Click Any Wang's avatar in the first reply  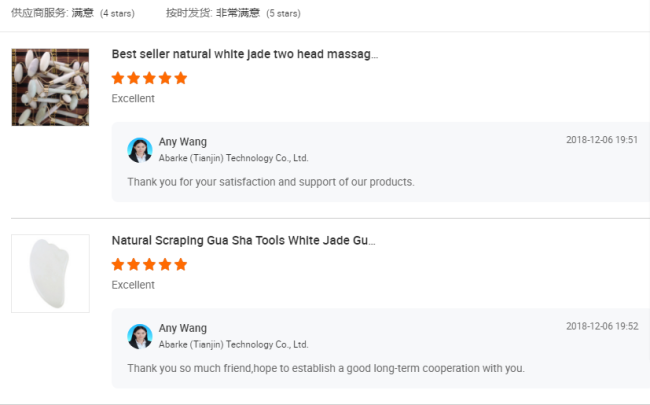click(140, 150)
